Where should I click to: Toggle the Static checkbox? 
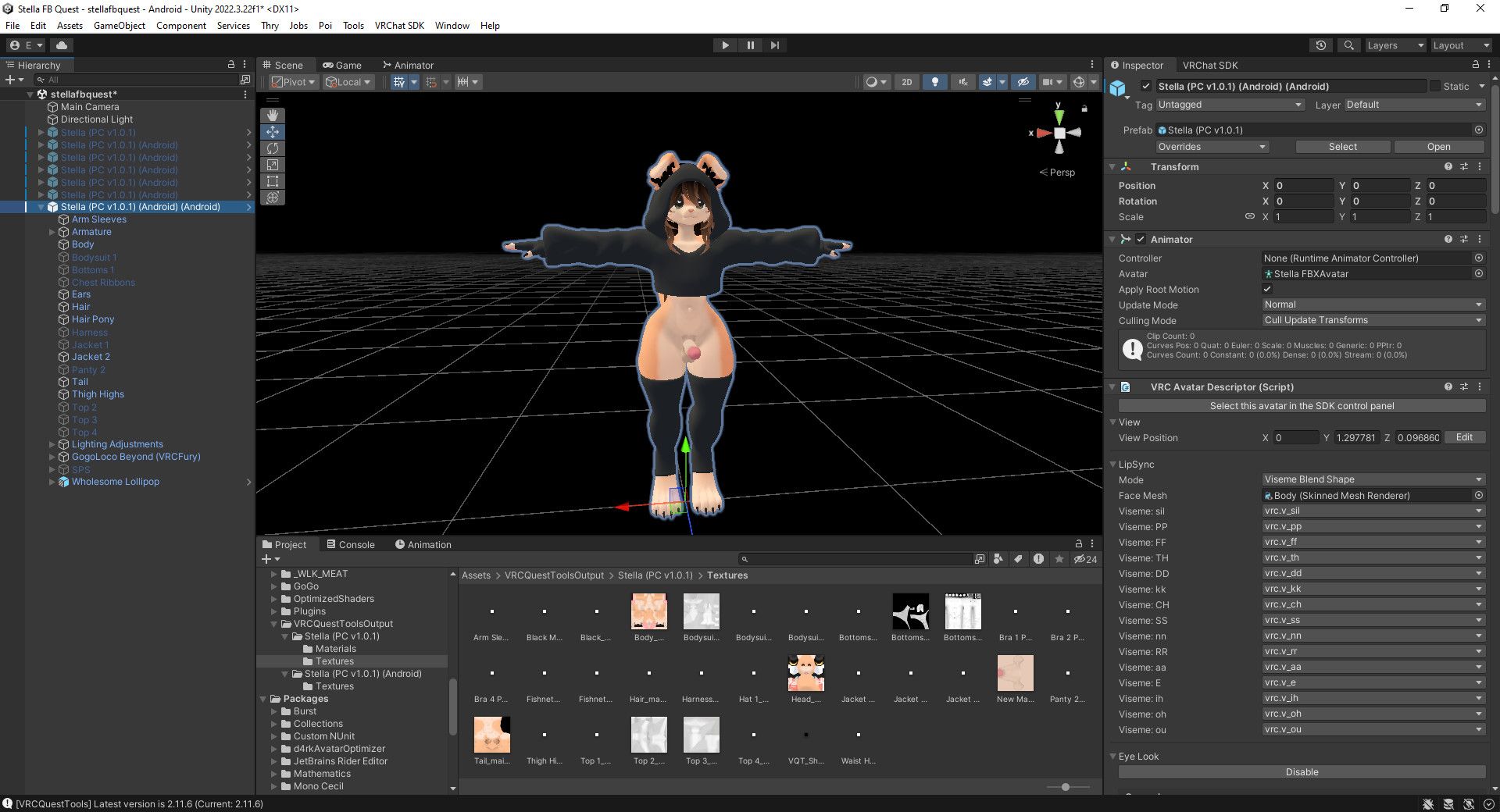(1435, 86)
